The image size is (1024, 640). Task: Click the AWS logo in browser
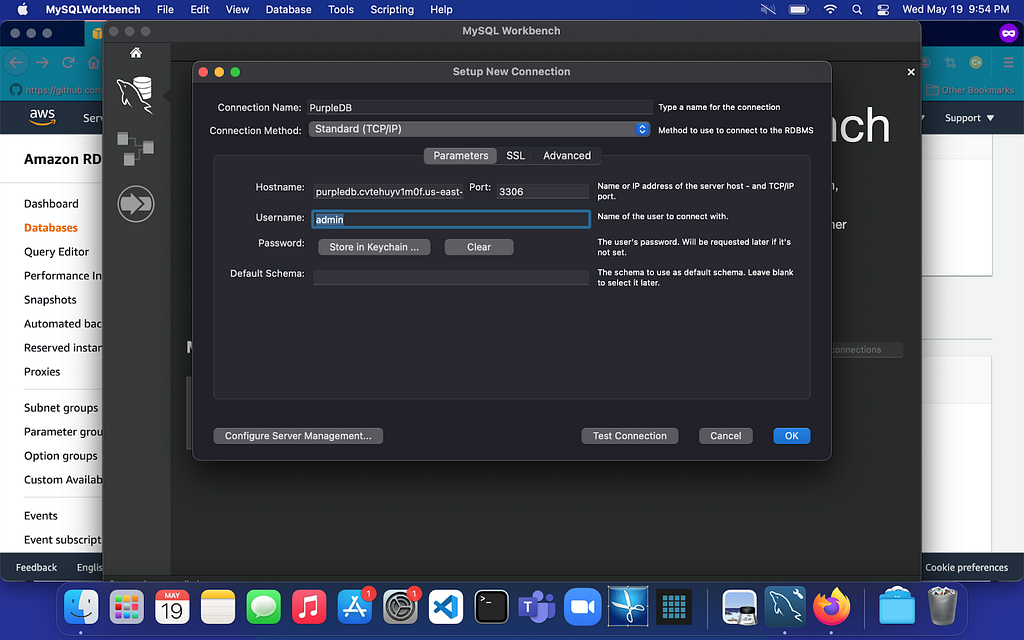[42, 116]
